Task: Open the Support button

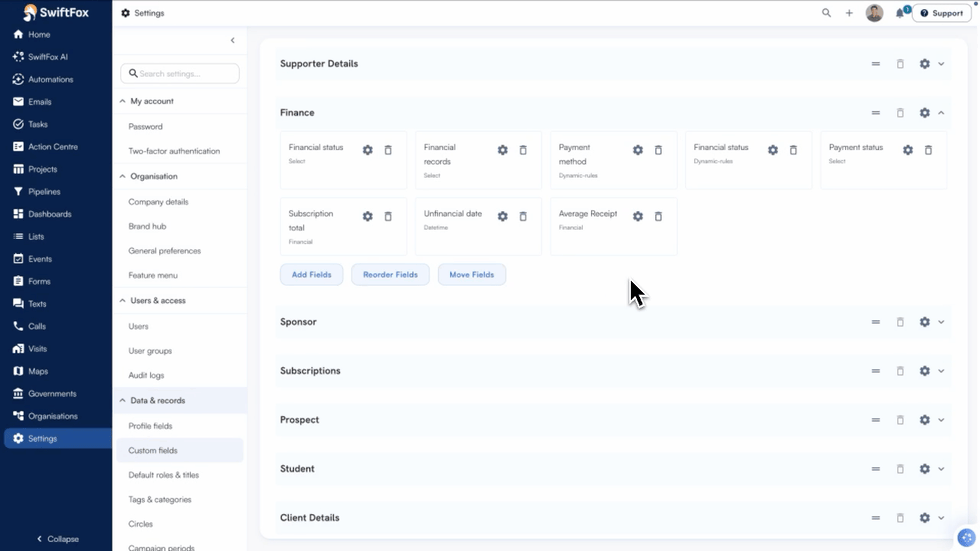Action: click(942, 13)
